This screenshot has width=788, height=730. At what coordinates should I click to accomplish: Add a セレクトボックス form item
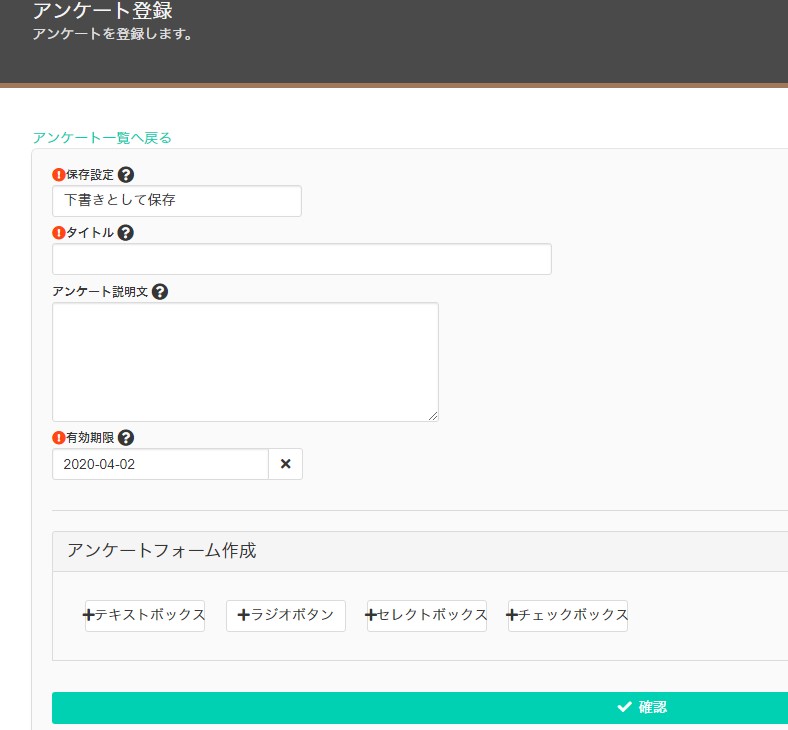[427, 615]
